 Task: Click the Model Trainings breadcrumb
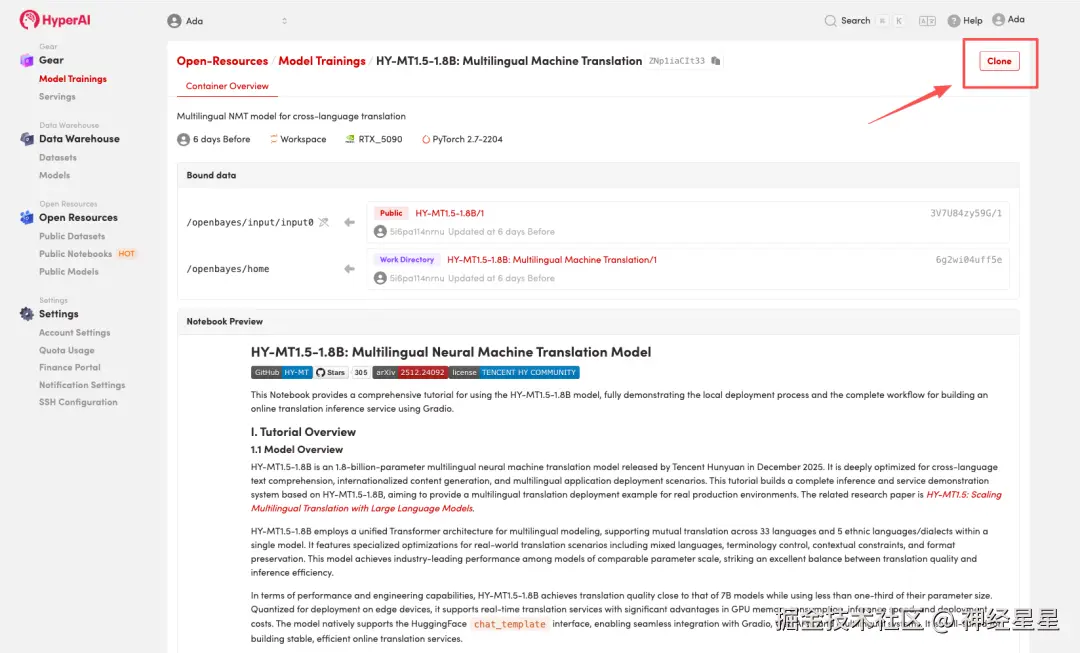pos(322,61)
